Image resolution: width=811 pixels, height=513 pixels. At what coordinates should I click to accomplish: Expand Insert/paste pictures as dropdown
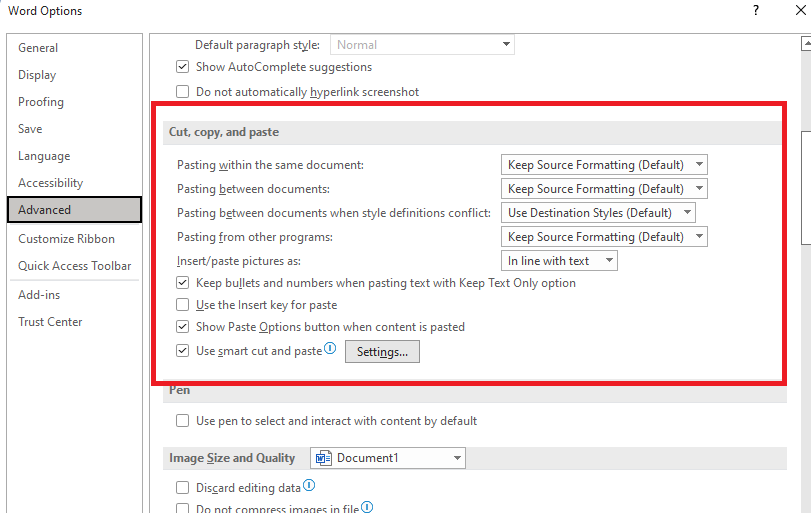pyautogui.click(x=559, y=261)
